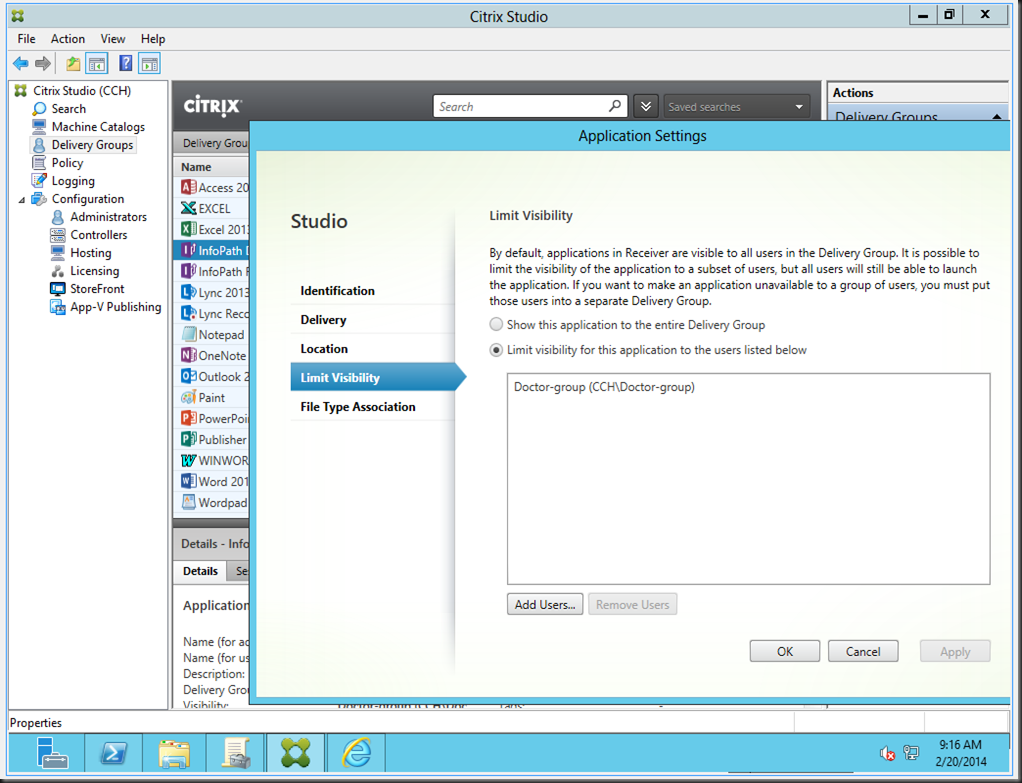Select the Lync 2013 application row
Screen dimensions: 1022x783
coord(211,293)
